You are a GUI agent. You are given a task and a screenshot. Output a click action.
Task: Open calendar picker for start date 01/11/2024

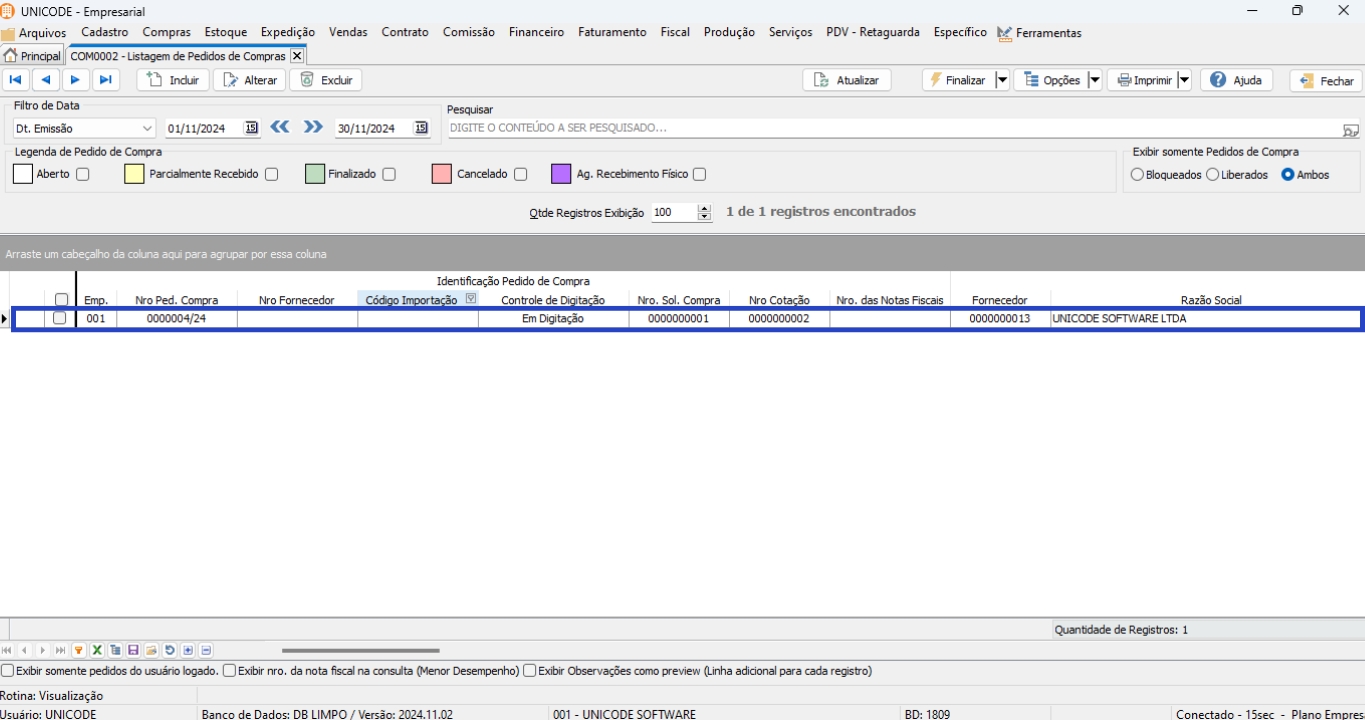click(x=251, y=128)
